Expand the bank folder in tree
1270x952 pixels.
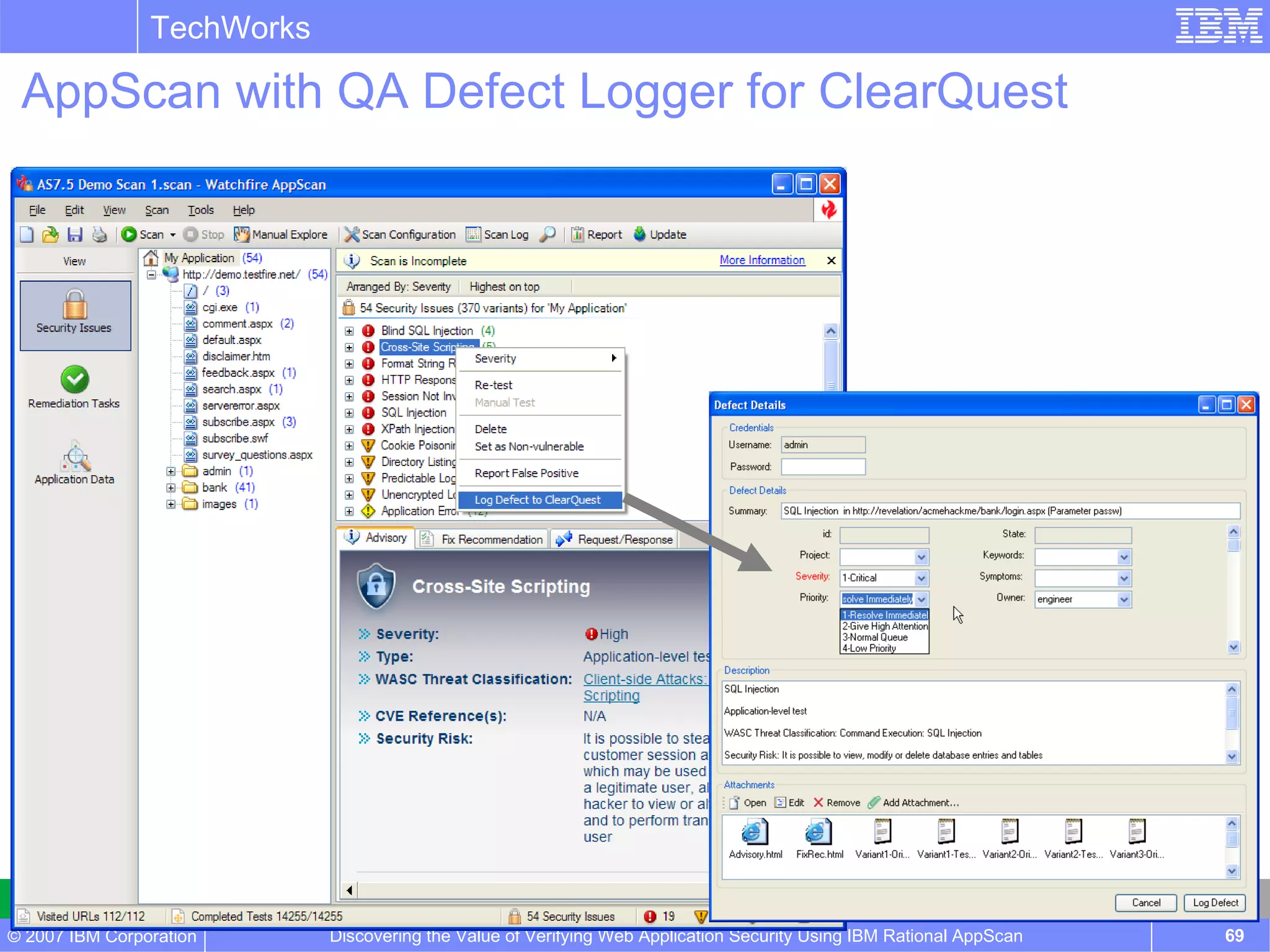(171, 488)
